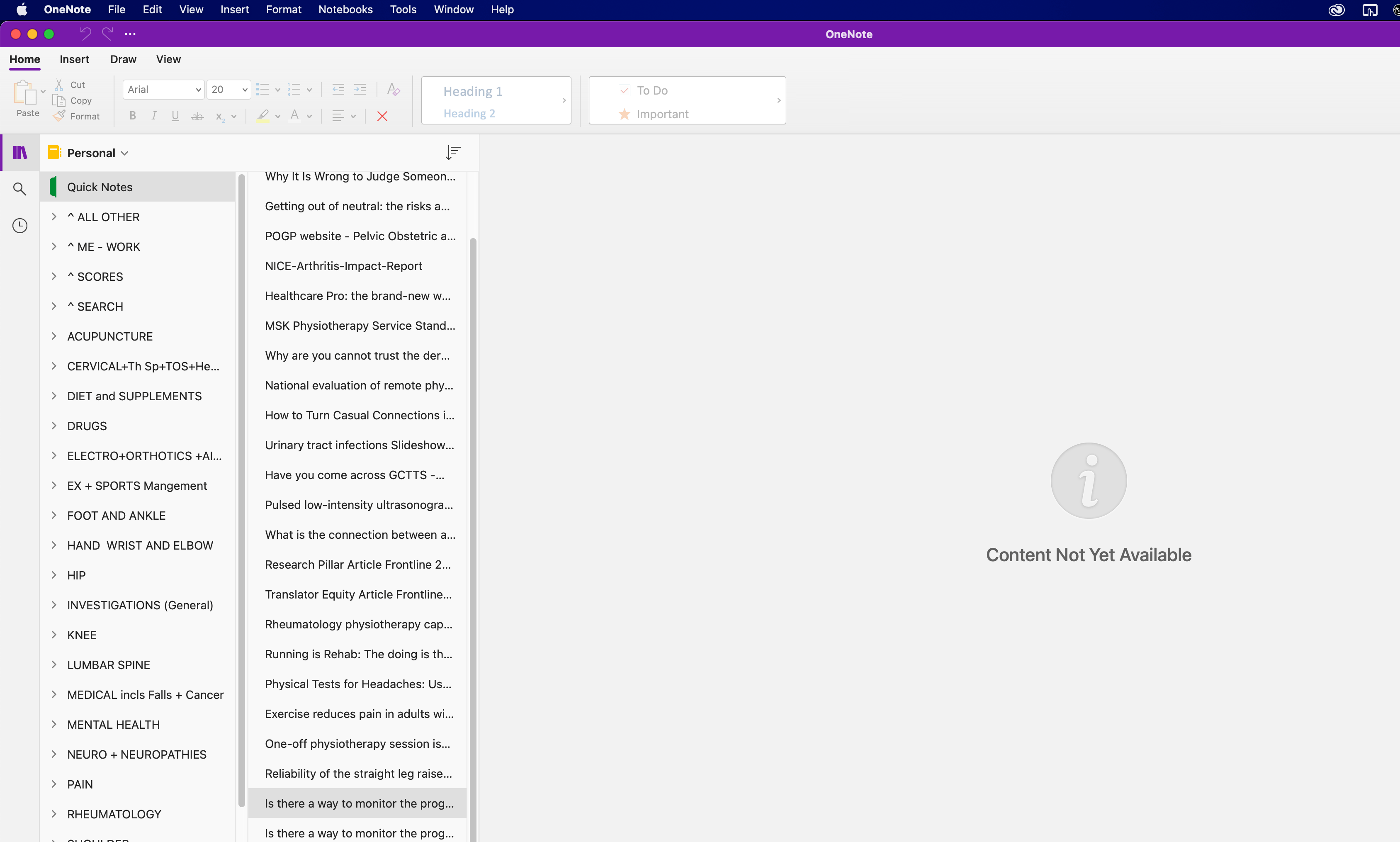Screen dimensions: 1400x842
Task: Click the Clear Formatting icon
Action: point(393,89)
